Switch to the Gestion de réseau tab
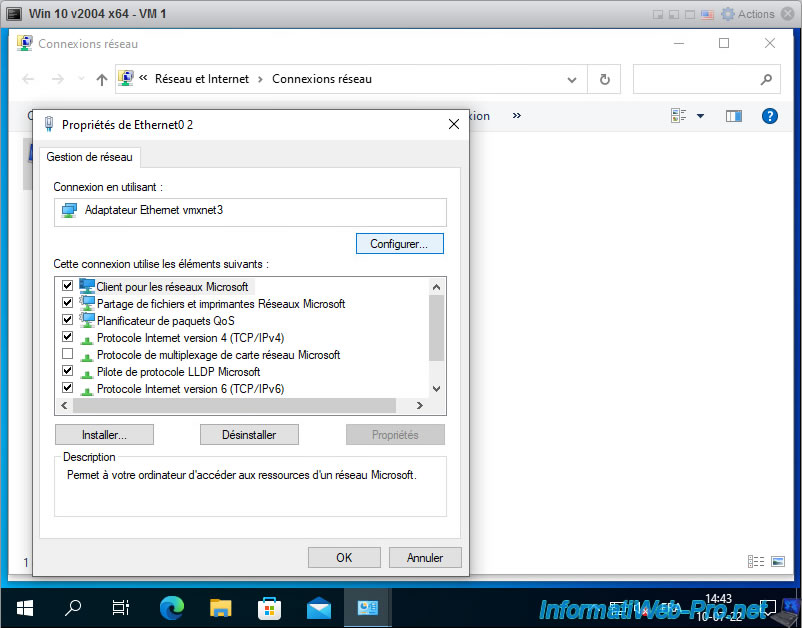 [x=90, y=157]
